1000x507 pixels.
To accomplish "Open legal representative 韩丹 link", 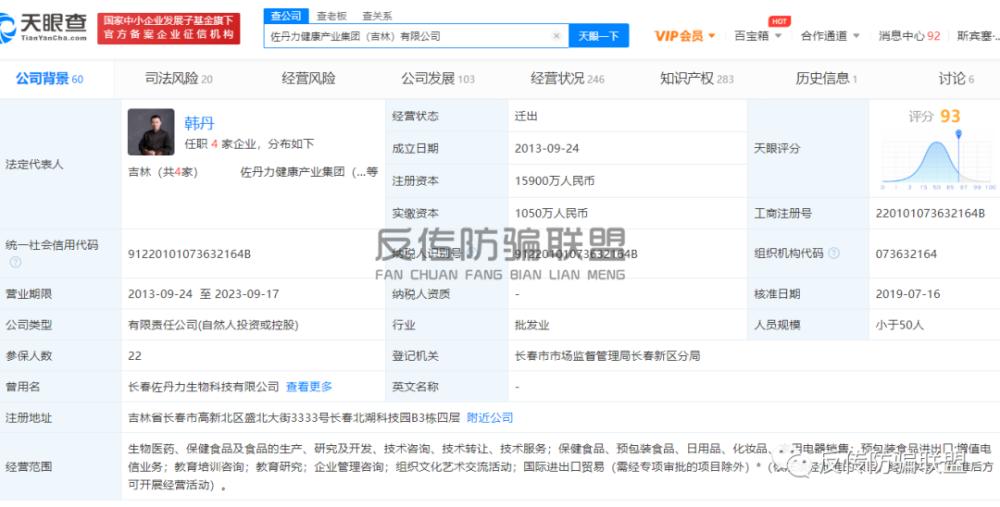I will [200, 122].
